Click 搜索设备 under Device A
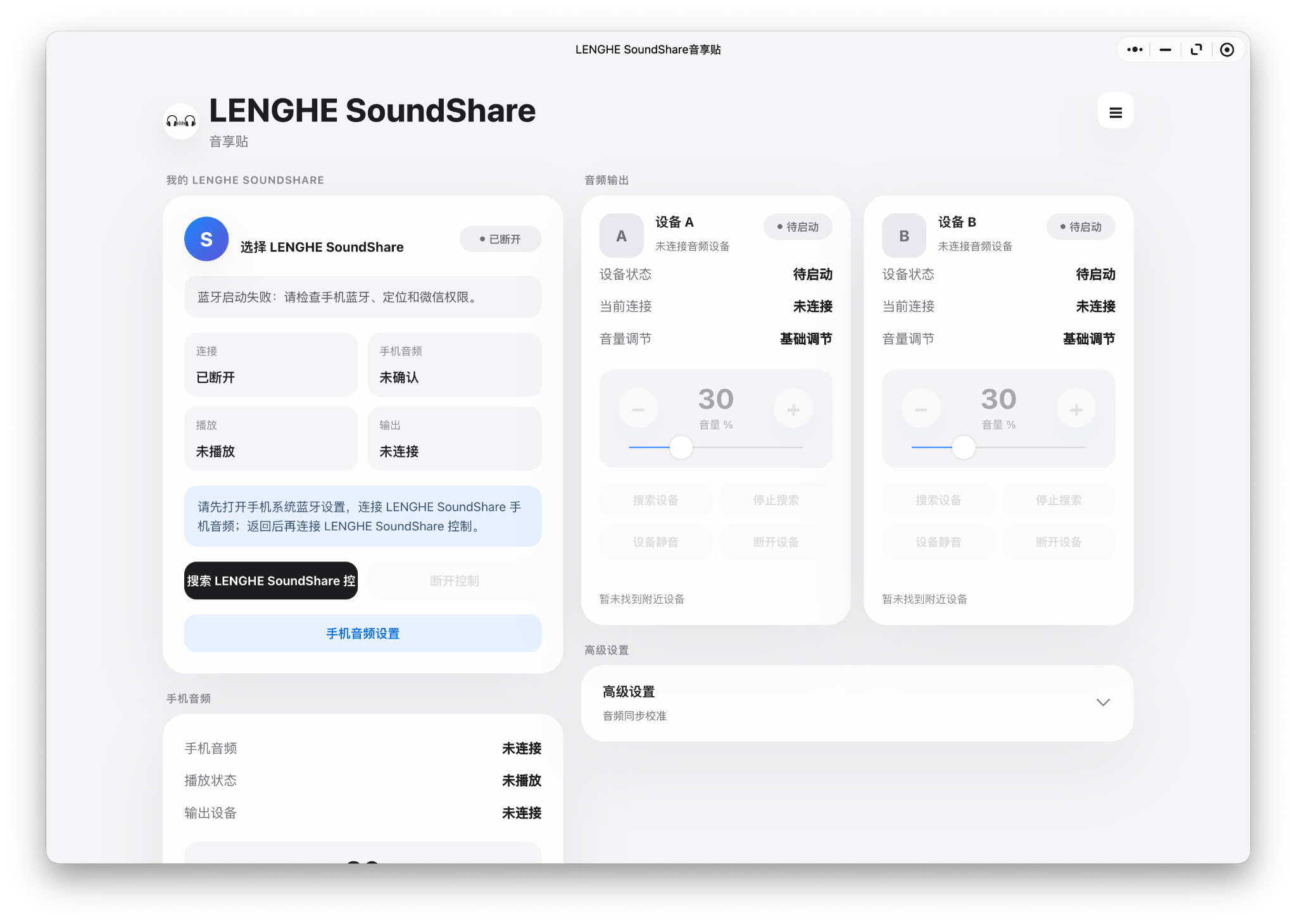1296x924 pixels. click(655, 500)
